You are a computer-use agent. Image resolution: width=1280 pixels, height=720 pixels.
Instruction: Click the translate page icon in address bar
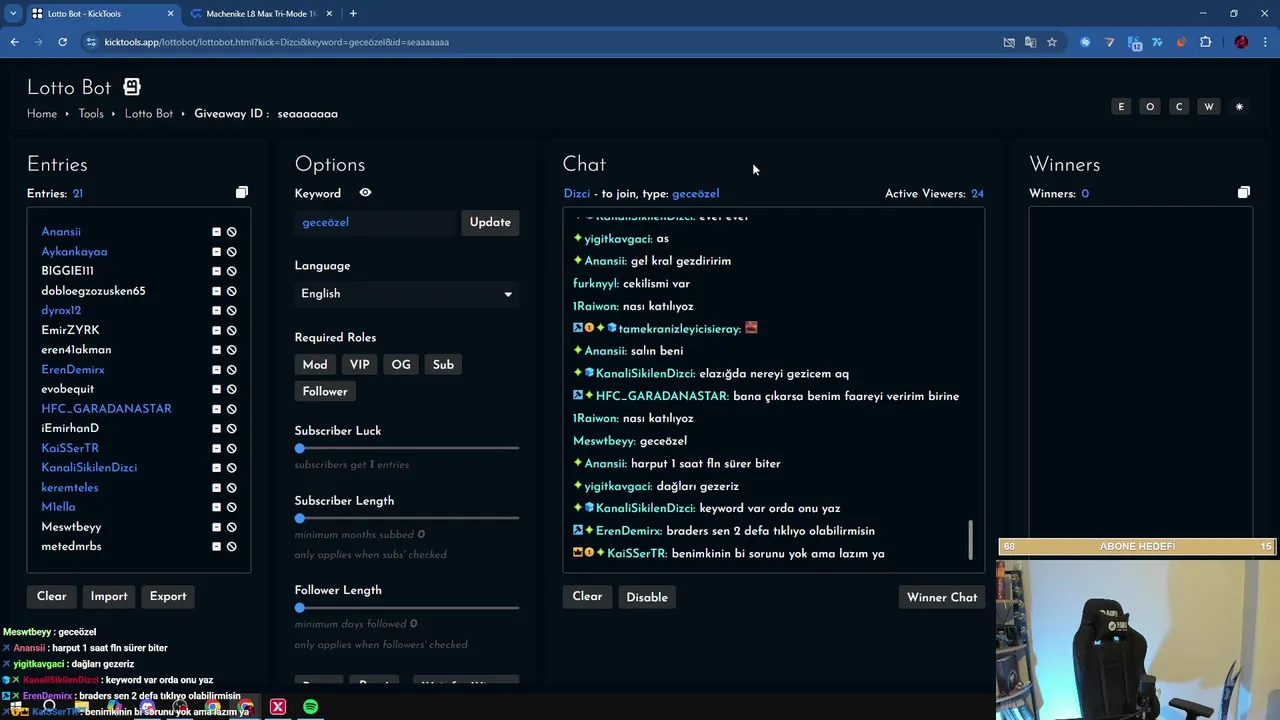click(x=1030, y=42)
